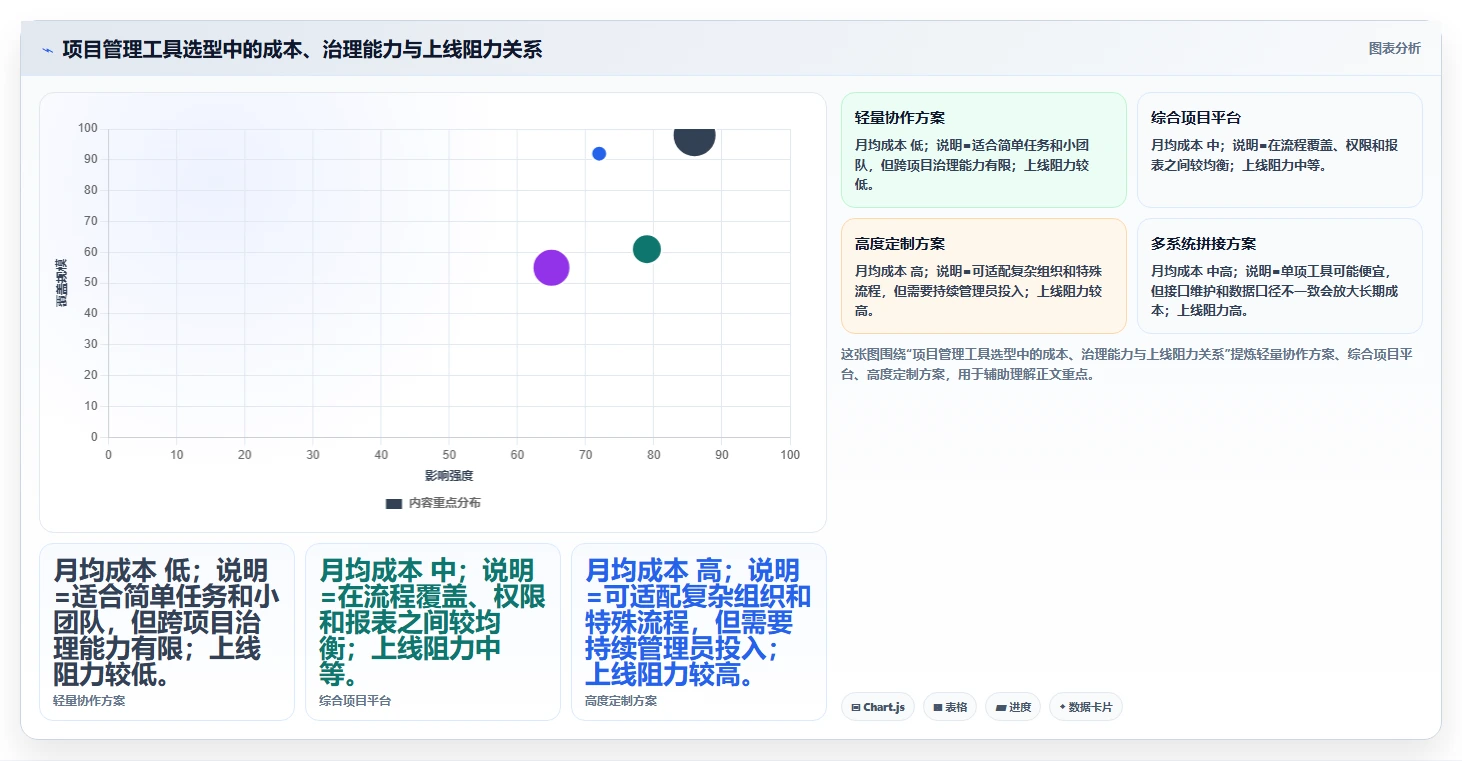Screen dimensions: 1462x761
Task: Click the blue bold 月均成本 高 card text
Action: (698, 622)
